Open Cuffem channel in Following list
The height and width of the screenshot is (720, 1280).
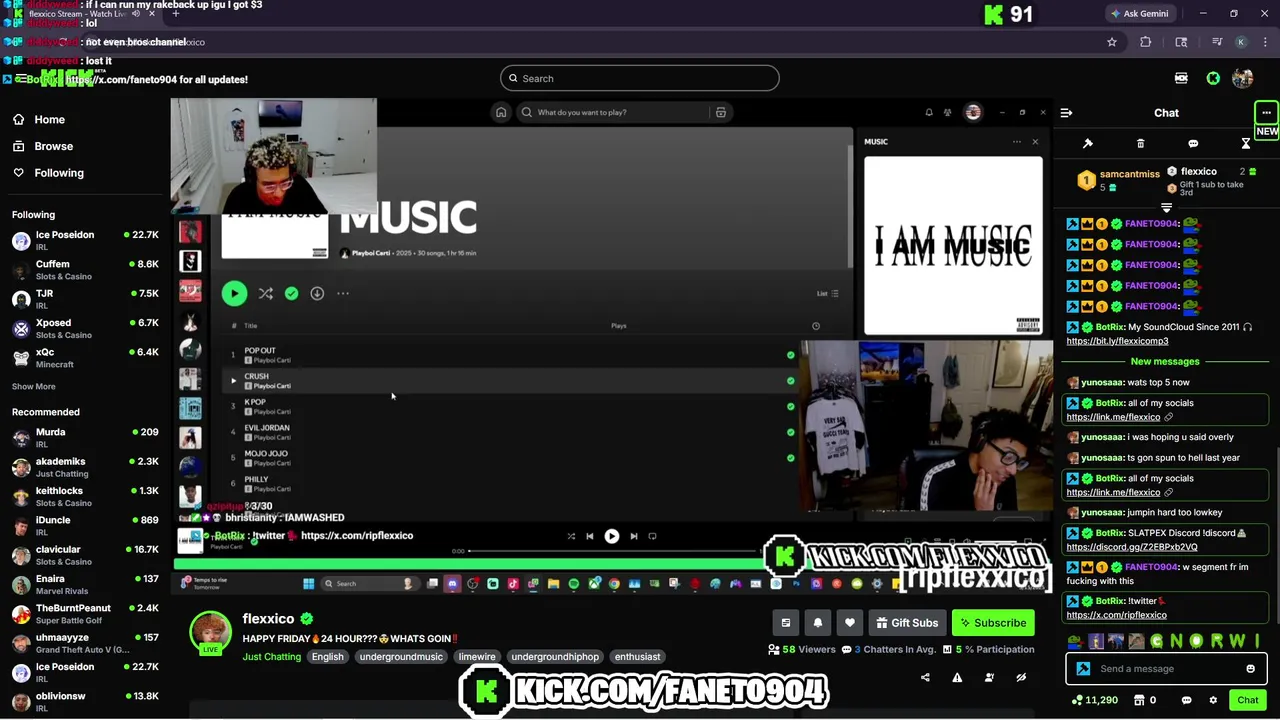tap(85, 270)
